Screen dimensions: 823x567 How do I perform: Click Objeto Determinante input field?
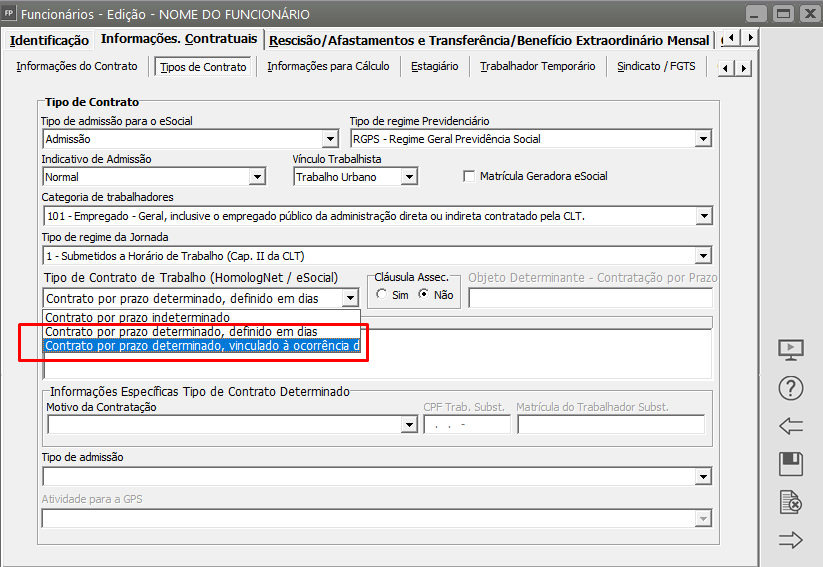click(590, 298)
